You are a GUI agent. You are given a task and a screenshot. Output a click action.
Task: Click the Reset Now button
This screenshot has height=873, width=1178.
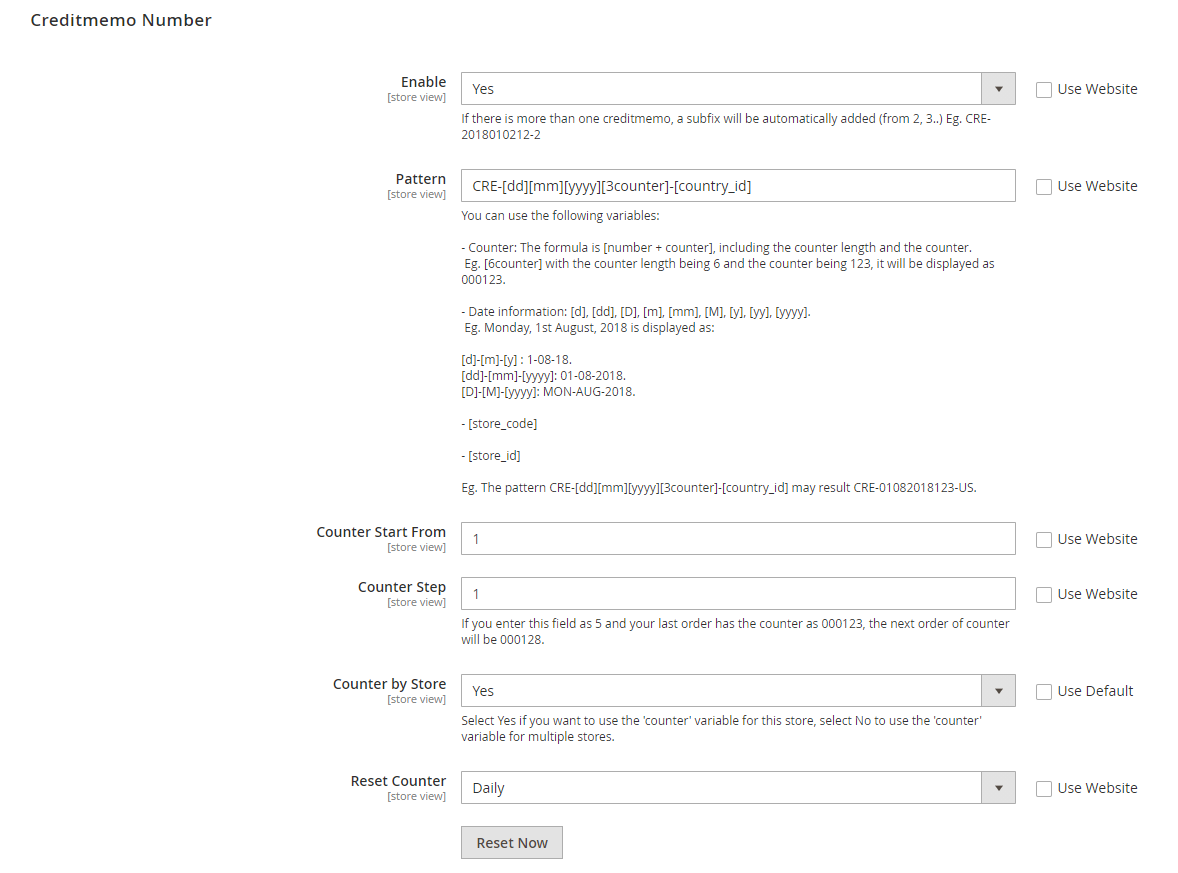coord(511,843)
